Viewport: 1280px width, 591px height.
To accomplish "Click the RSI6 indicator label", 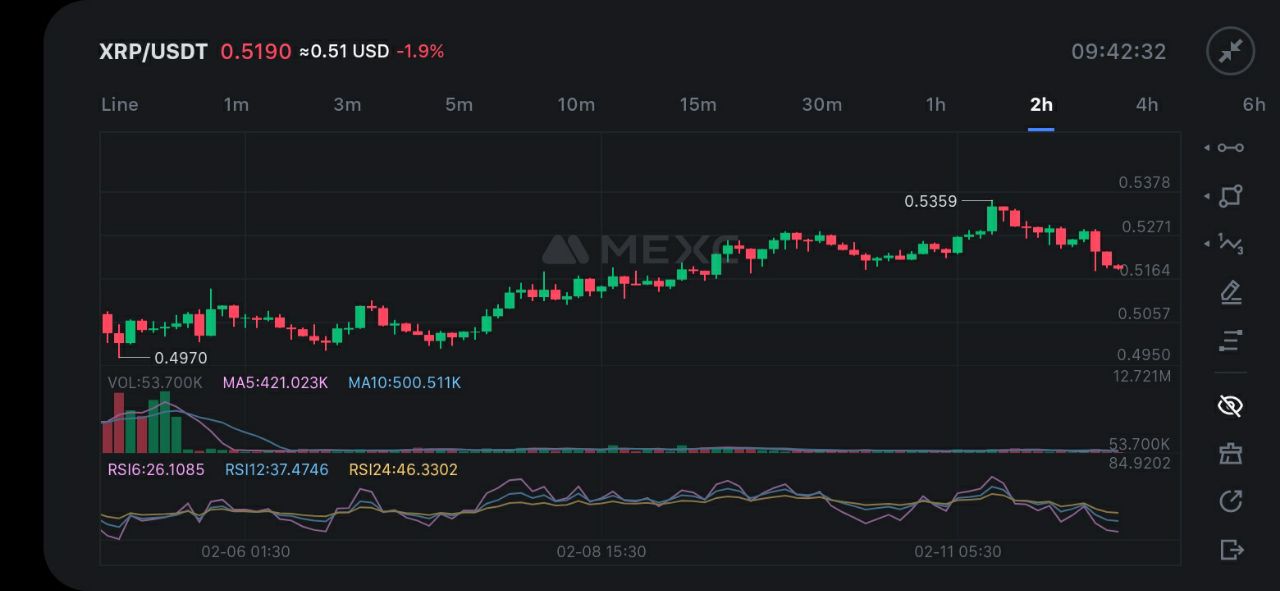I will [x=156, y=469].
